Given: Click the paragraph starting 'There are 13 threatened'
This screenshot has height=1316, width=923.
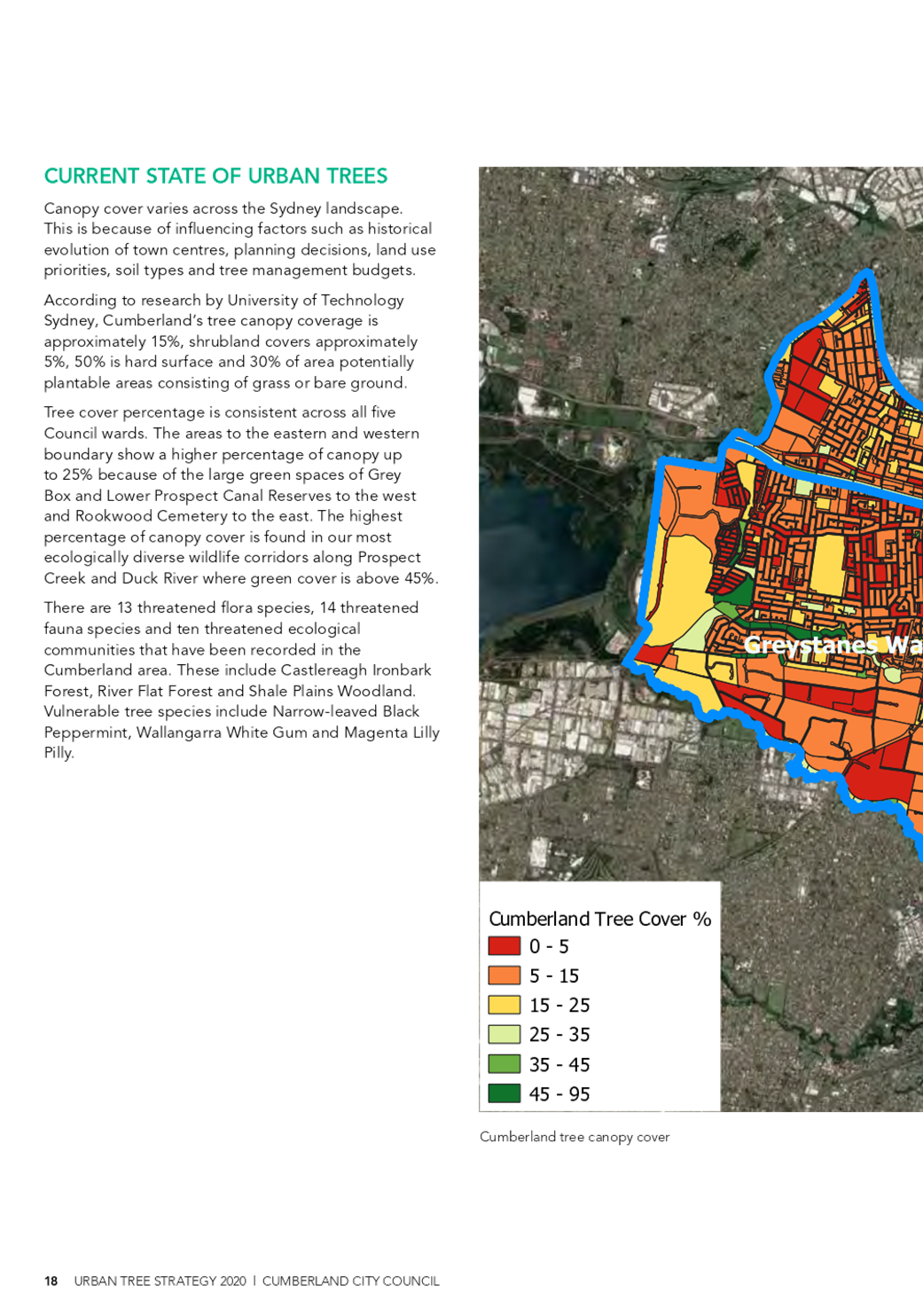Looking at the screenshot, I should (x=242, y=680).
